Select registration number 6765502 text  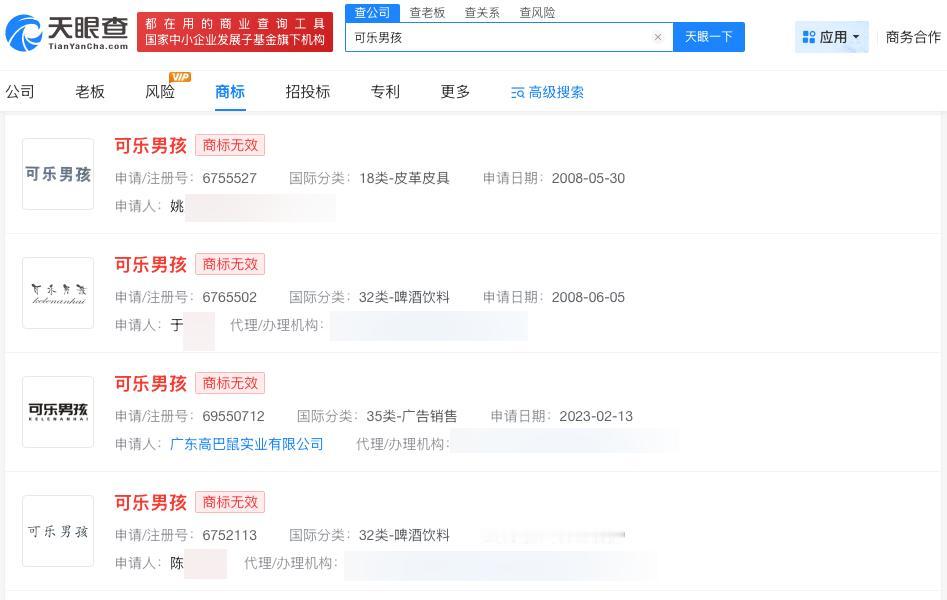[x=230, y=297]
